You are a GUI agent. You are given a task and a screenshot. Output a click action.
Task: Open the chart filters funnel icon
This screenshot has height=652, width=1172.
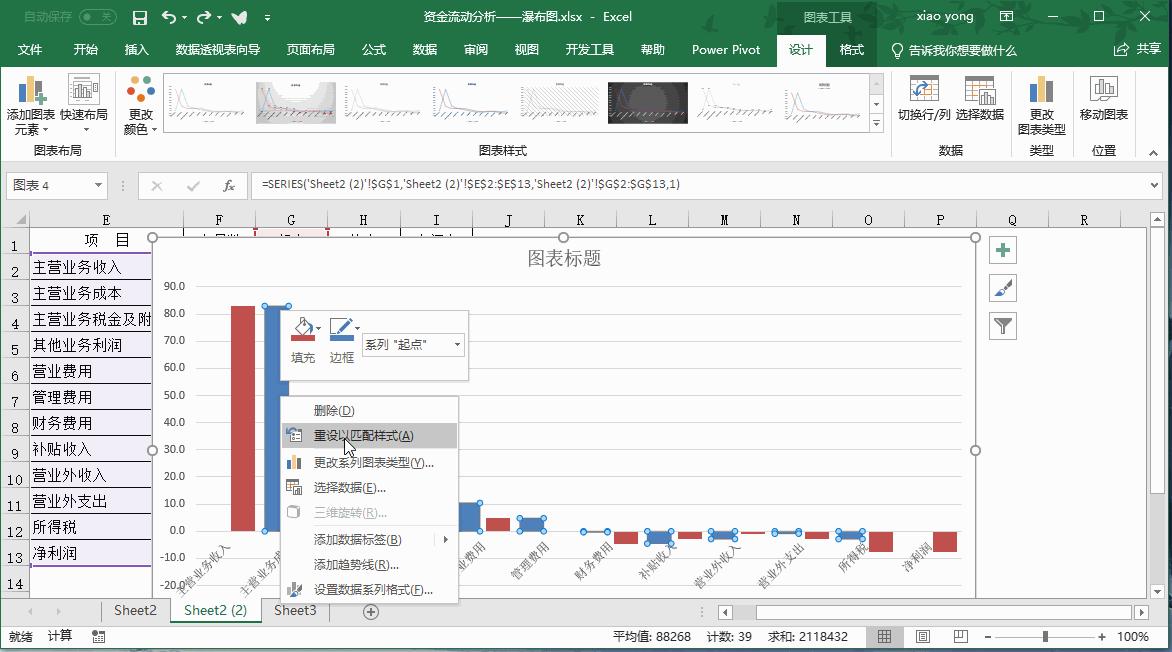pyautogui.click(x=1002, y=325)
